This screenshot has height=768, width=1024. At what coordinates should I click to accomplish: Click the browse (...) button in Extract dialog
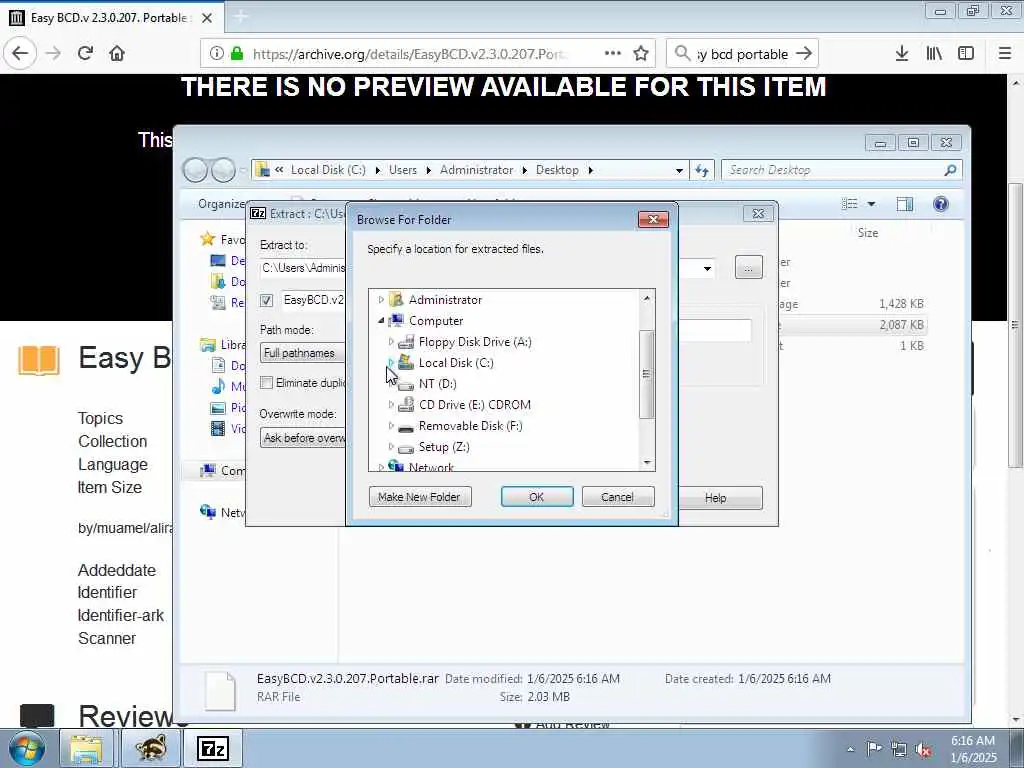(x=748, y=268)
